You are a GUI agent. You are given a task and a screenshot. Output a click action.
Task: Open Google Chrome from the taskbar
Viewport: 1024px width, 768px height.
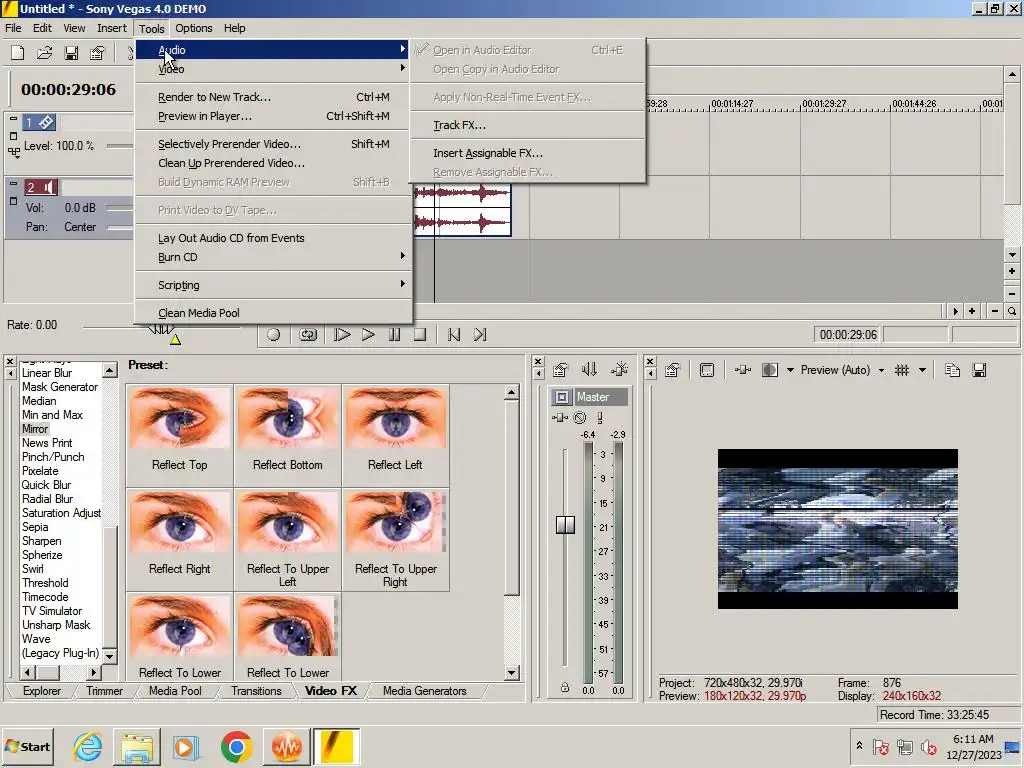[x=236, y=747]
